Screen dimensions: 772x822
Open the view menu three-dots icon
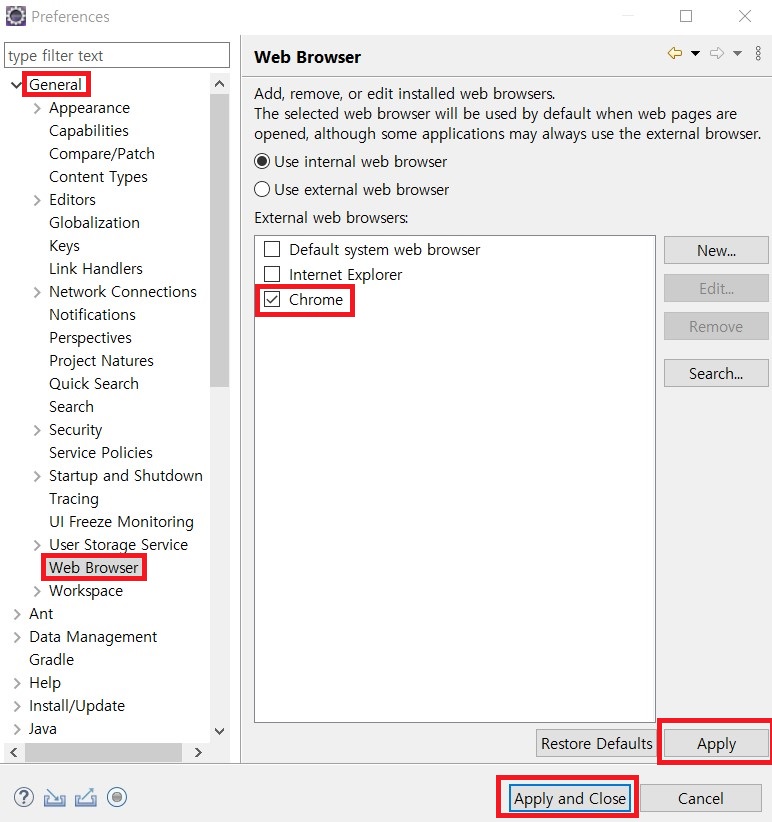click(758, 53)
